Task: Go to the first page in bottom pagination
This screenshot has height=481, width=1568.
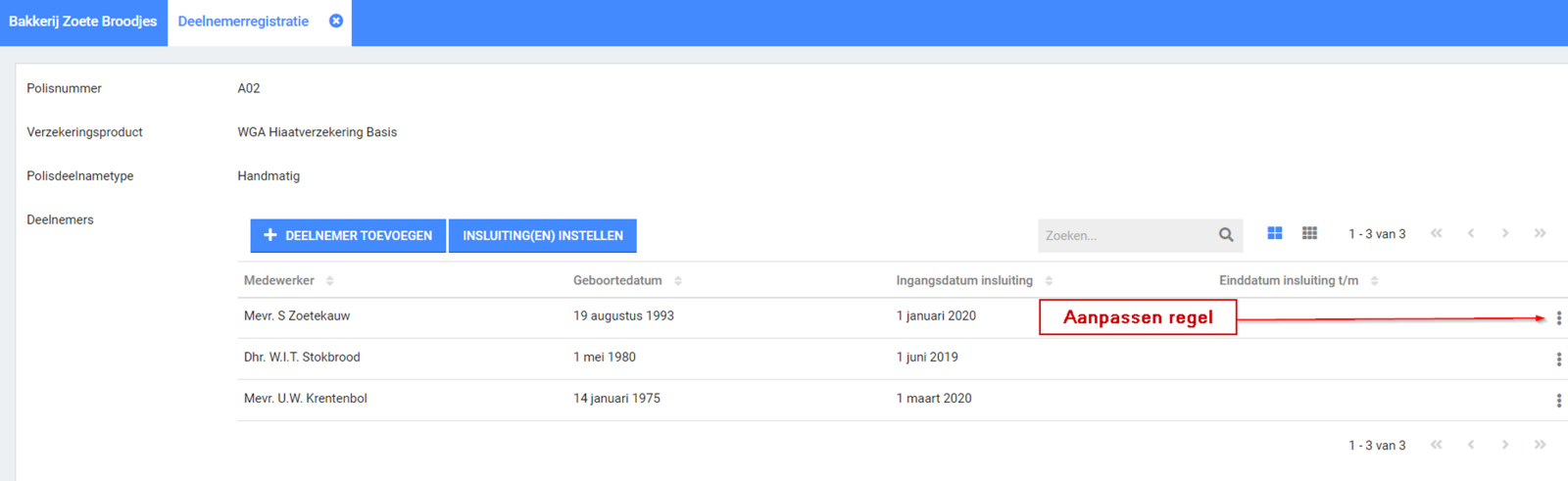Action: coord(1436,445)
